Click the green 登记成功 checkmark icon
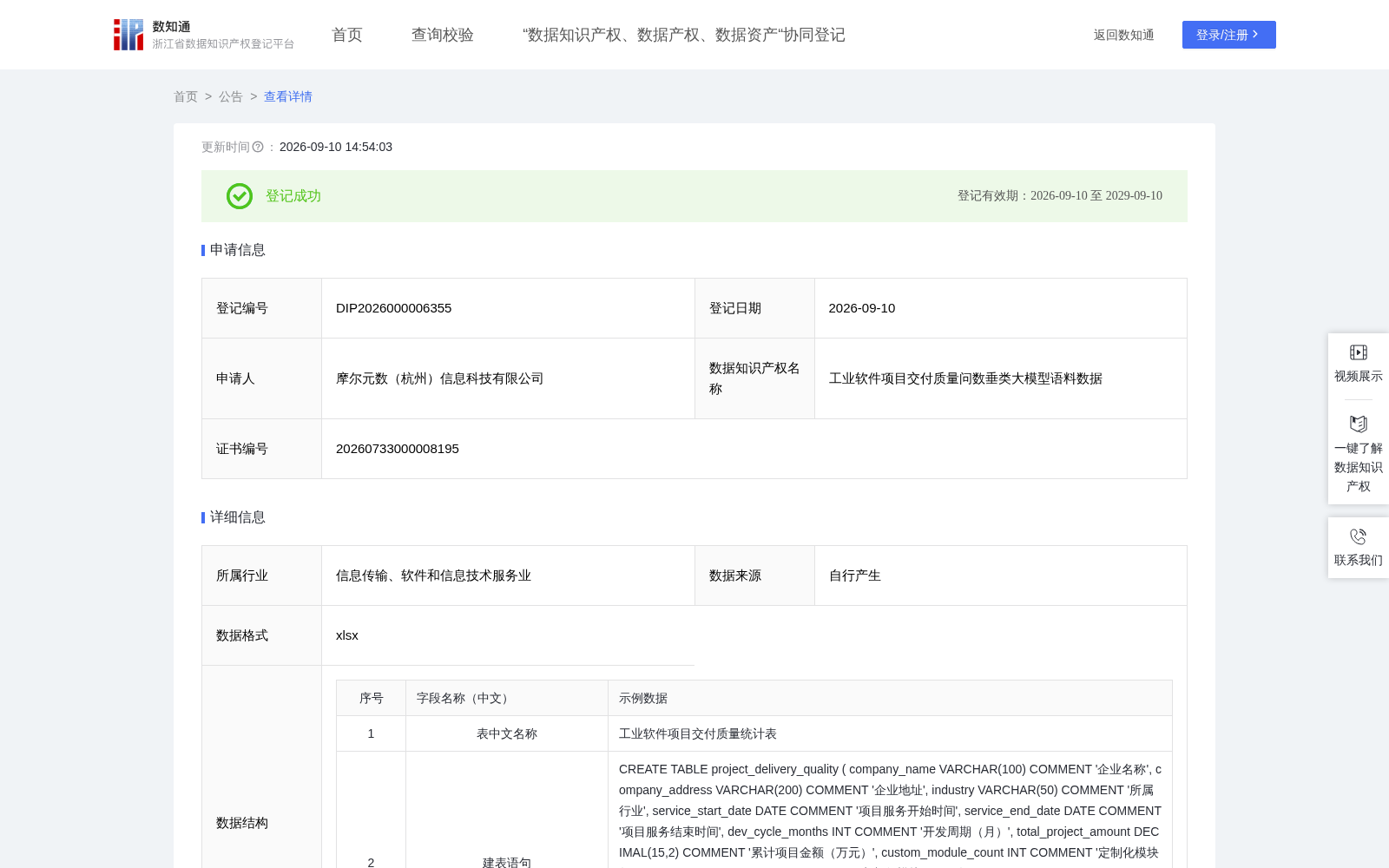This screenshot has width=1389, height=868. click(x=240, y=196)
